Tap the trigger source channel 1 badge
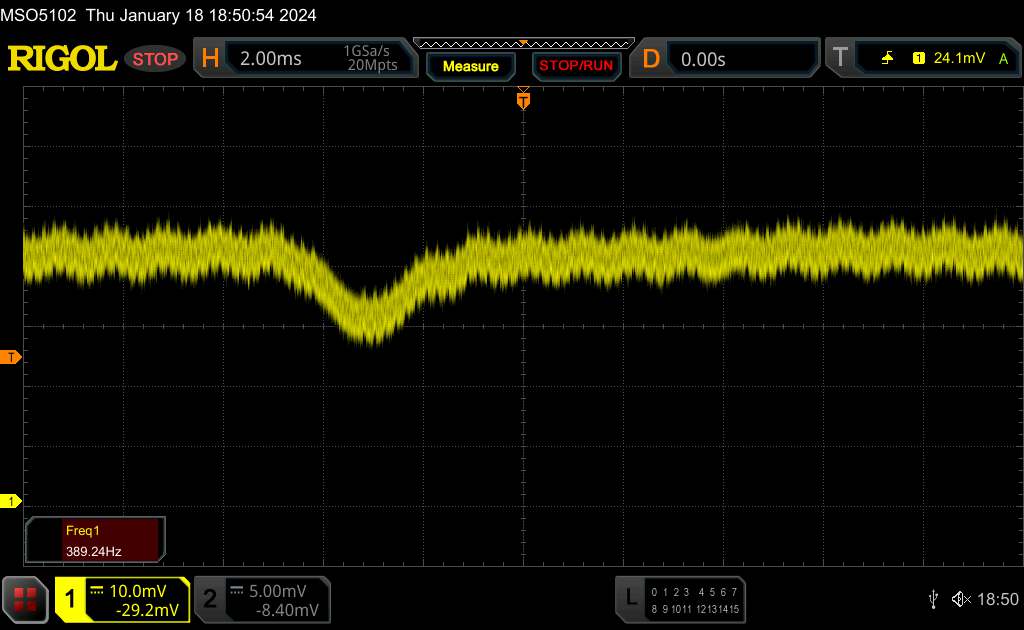 coord(918,59)
